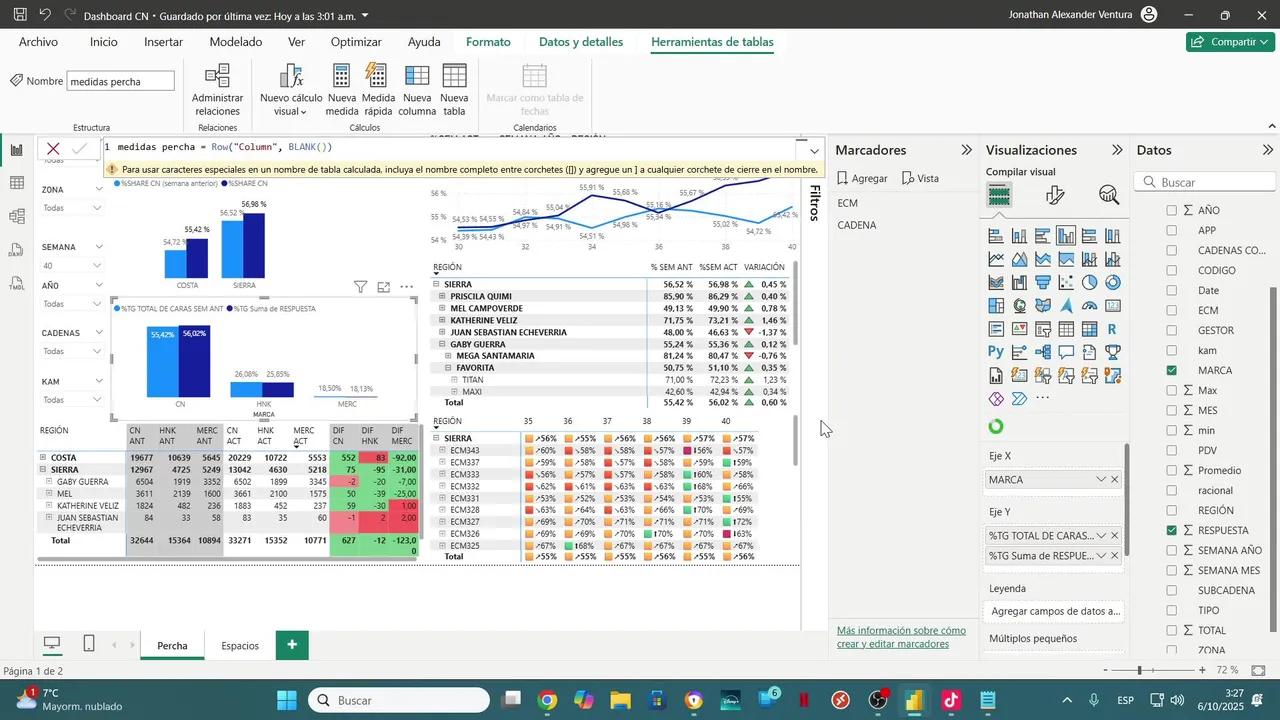Cancel the formula with the X icon
This screenshot has height=720, width=1280.
pyautogui.click(x=54, y=148)
